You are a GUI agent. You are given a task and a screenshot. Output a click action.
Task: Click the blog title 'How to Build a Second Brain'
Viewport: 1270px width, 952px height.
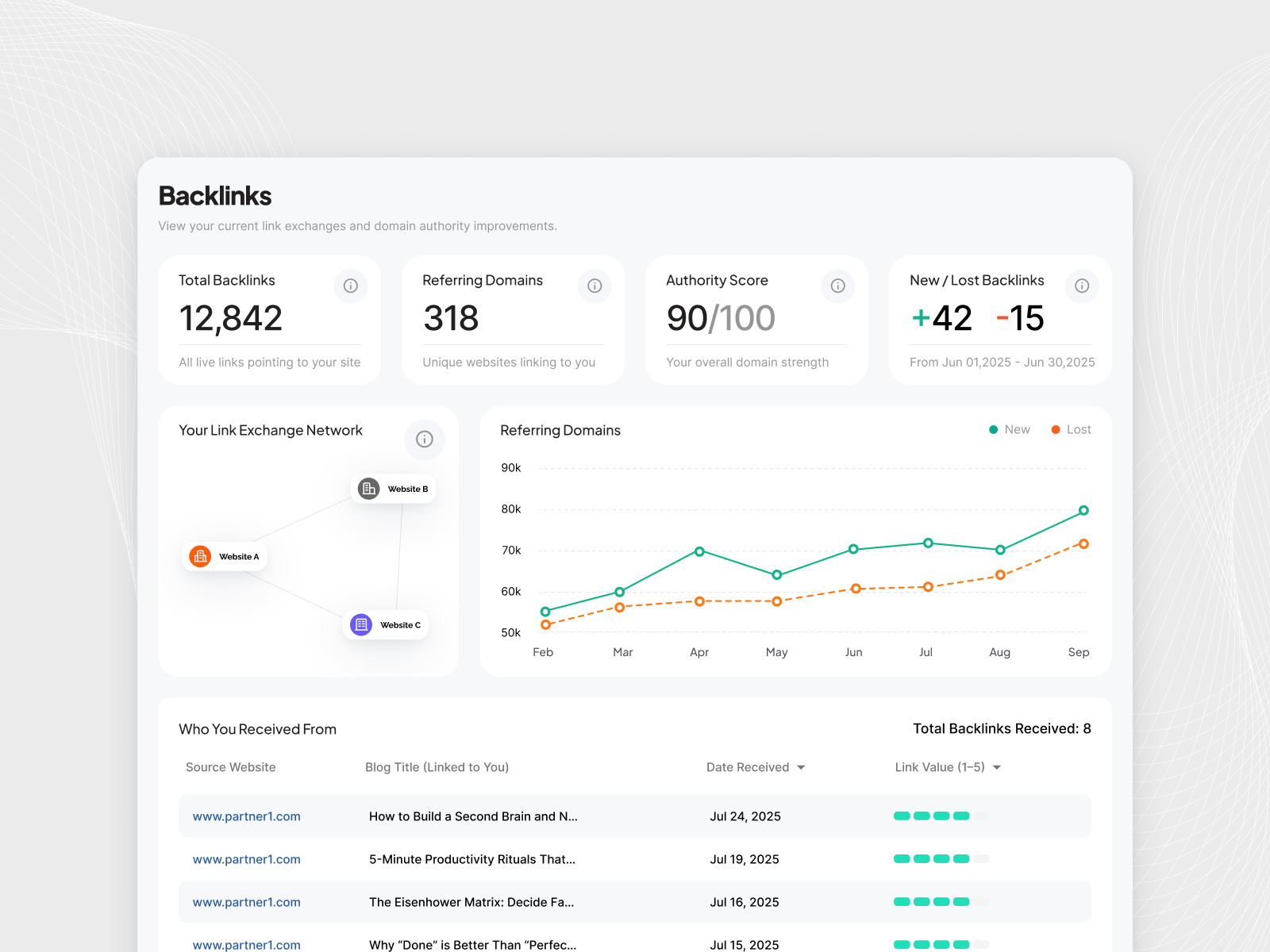coord(474,816)
